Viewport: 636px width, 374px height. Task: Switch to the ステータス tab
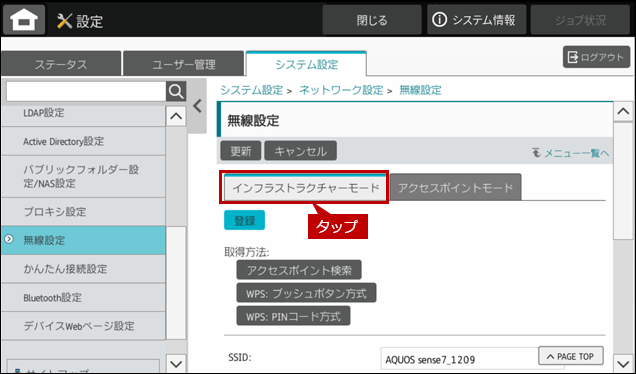click(x=61, y=64)
